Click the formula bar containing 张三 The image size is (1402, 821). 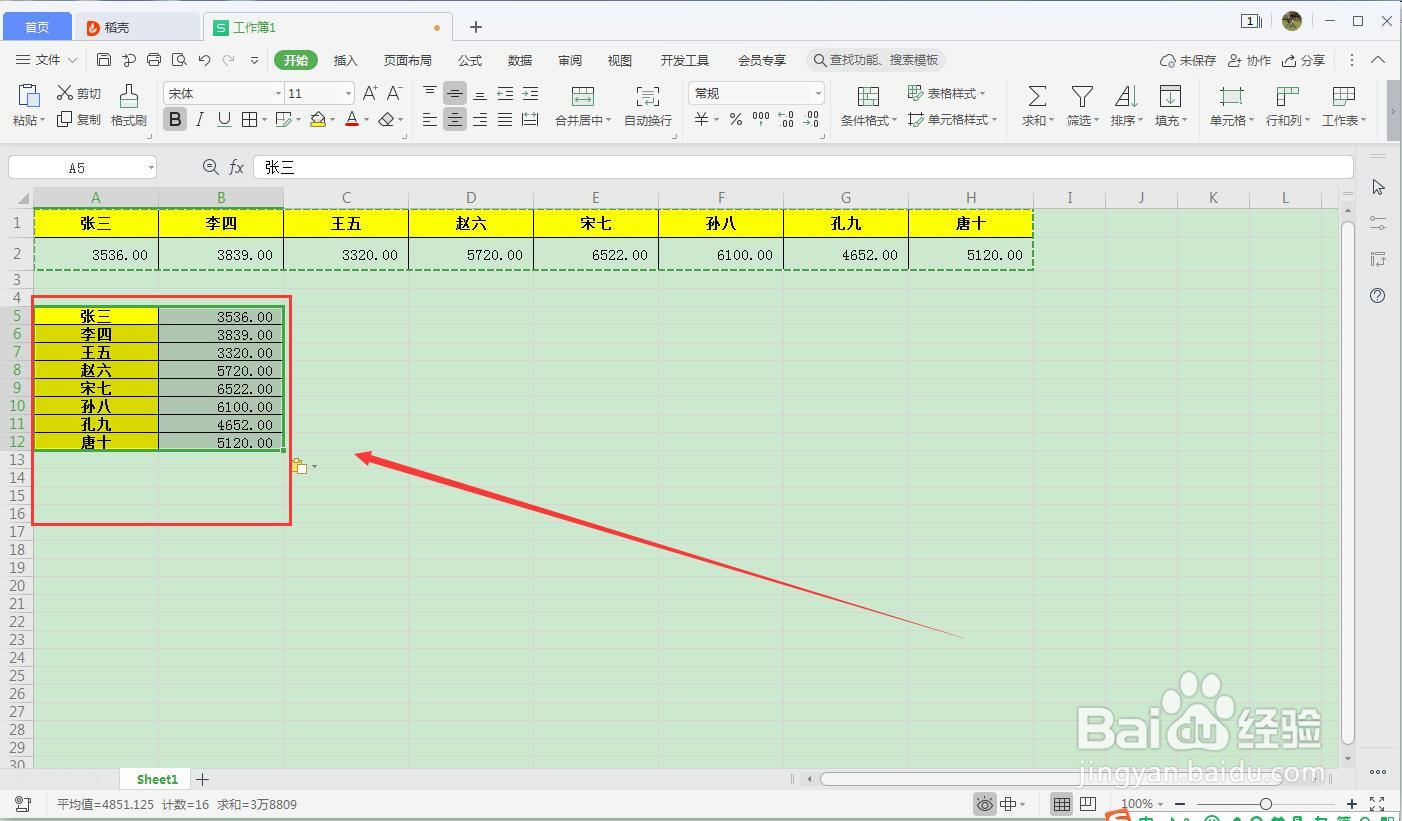tap(803, 168)
